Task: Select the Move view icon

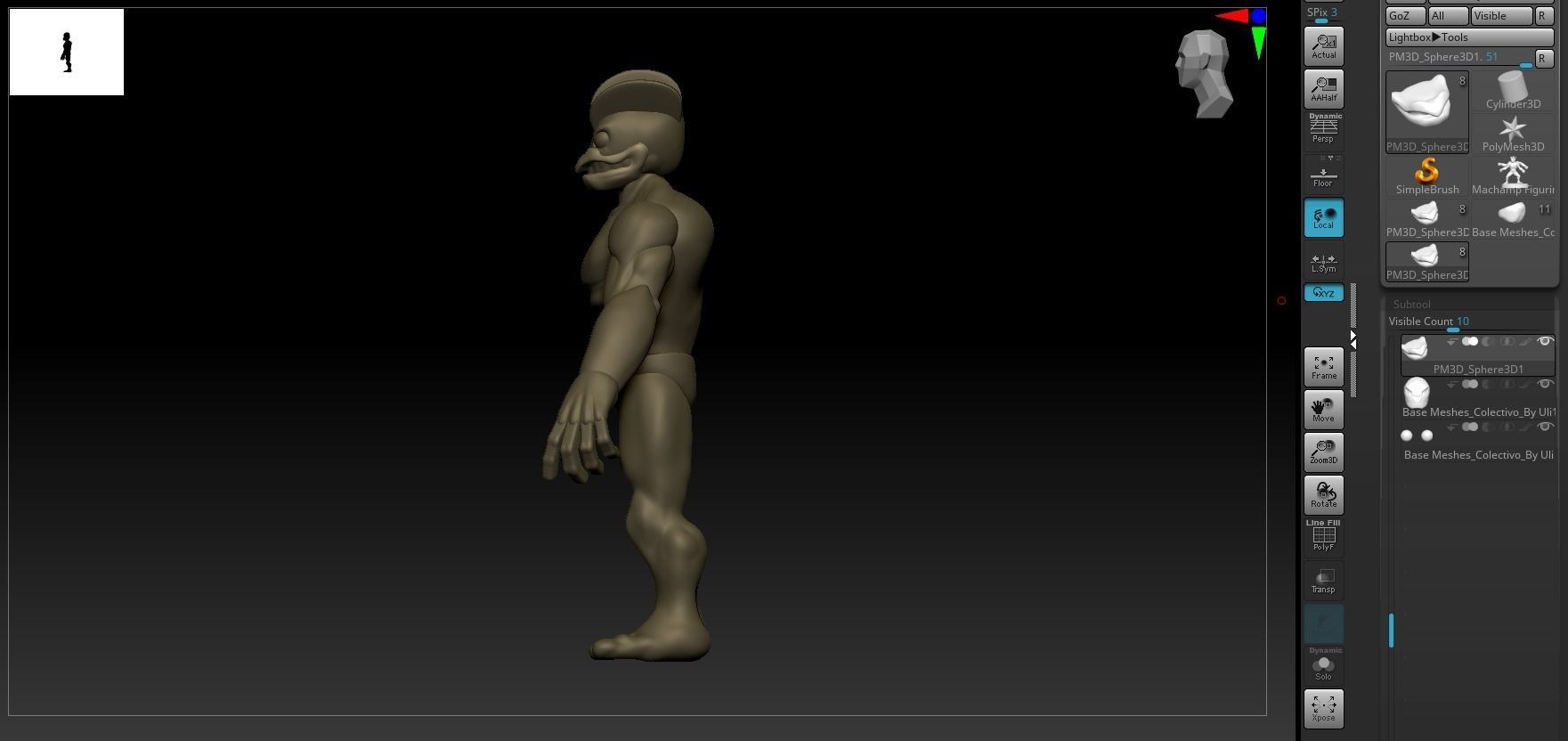Action: point(1323,410)
